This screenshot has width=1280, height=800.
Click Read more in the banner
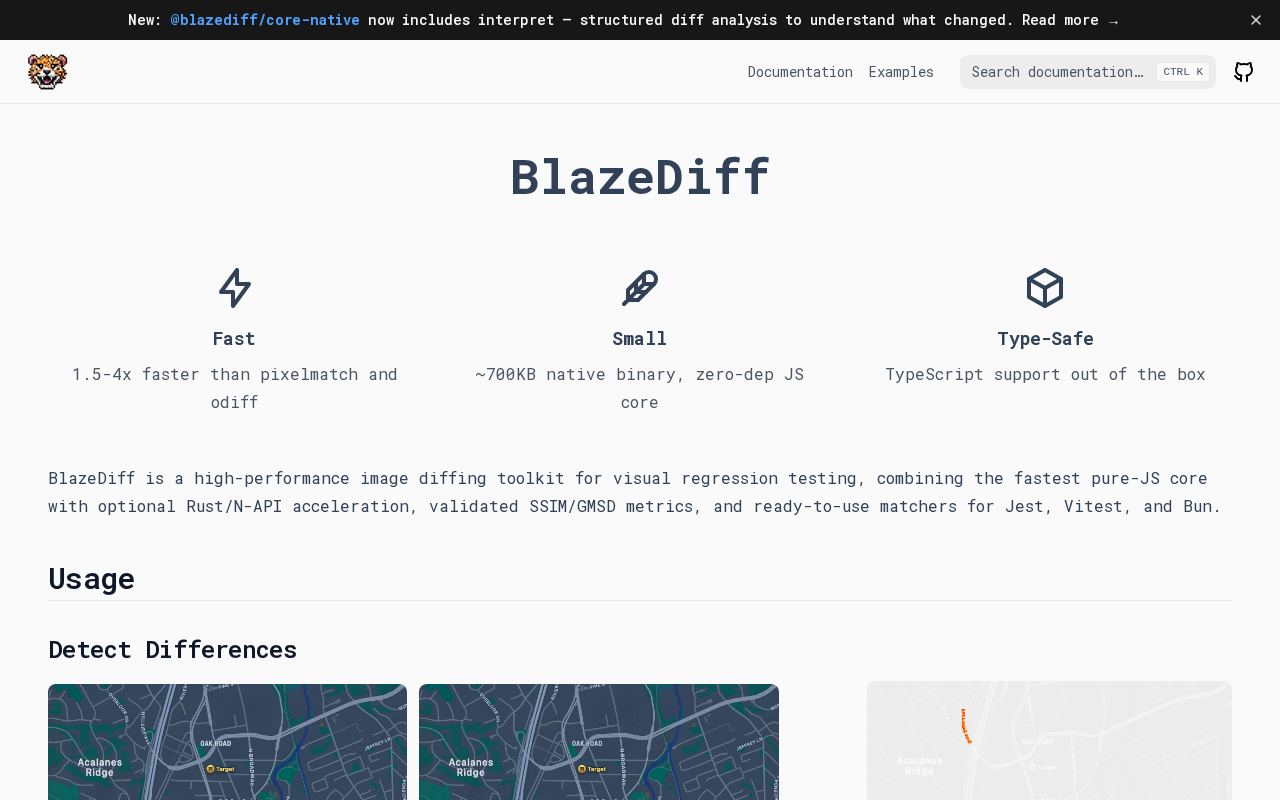coord(1070,20)
